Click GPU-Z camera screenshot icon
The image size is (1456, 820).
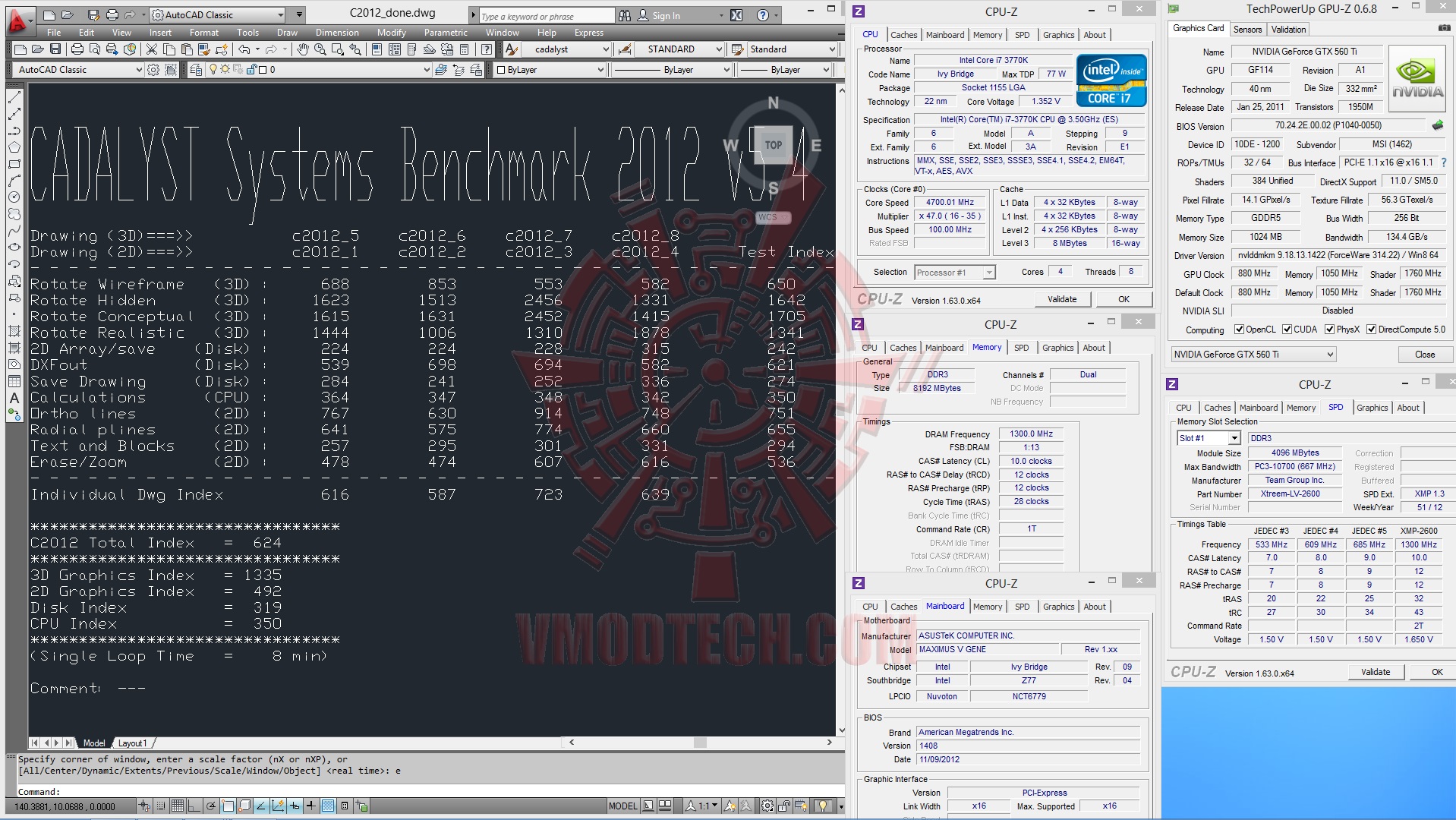[x=1443, y=28]
